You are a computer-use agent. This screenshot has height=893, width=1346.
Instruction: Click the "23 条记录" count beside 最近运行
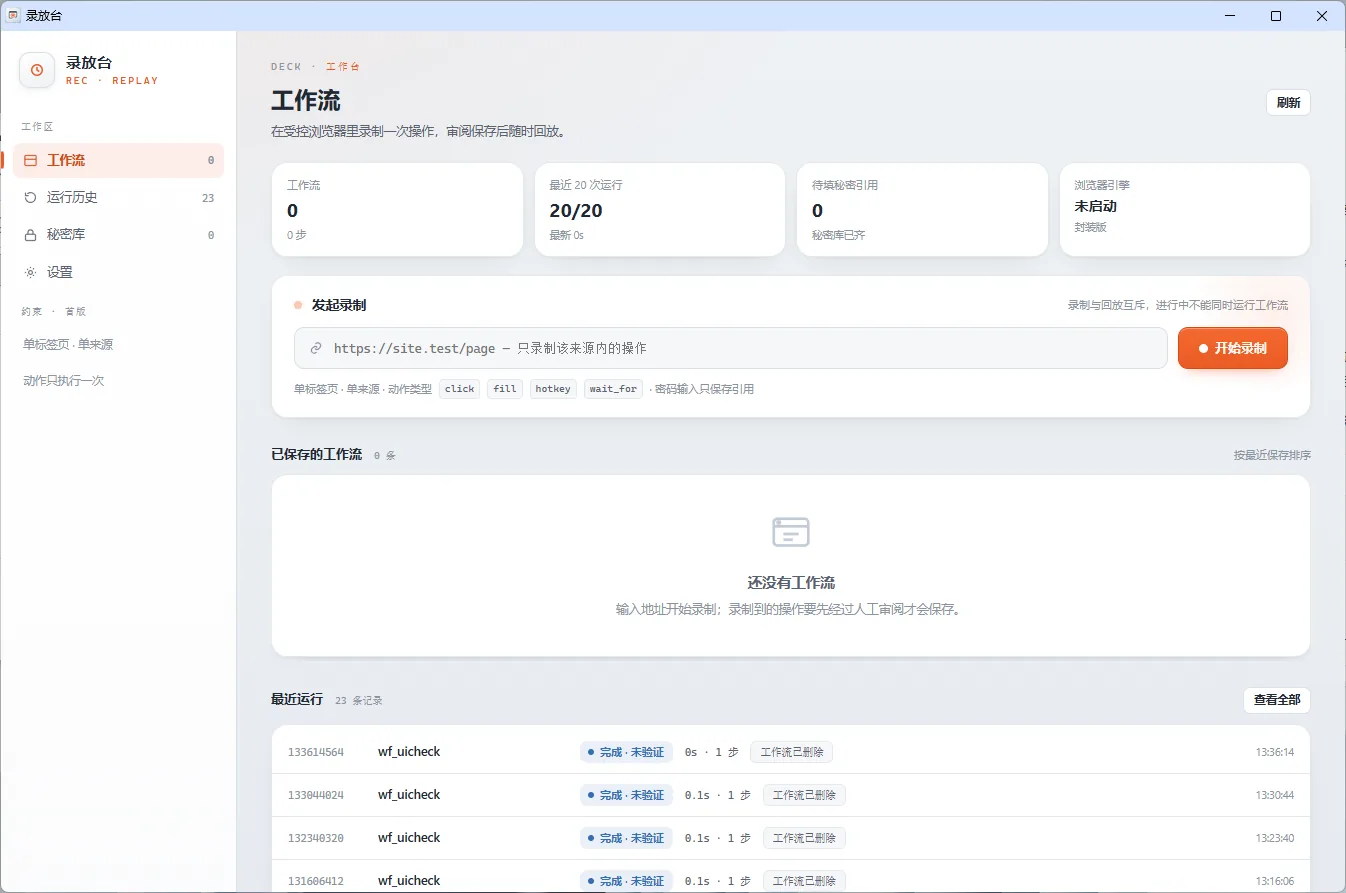[x=359, y=700]
